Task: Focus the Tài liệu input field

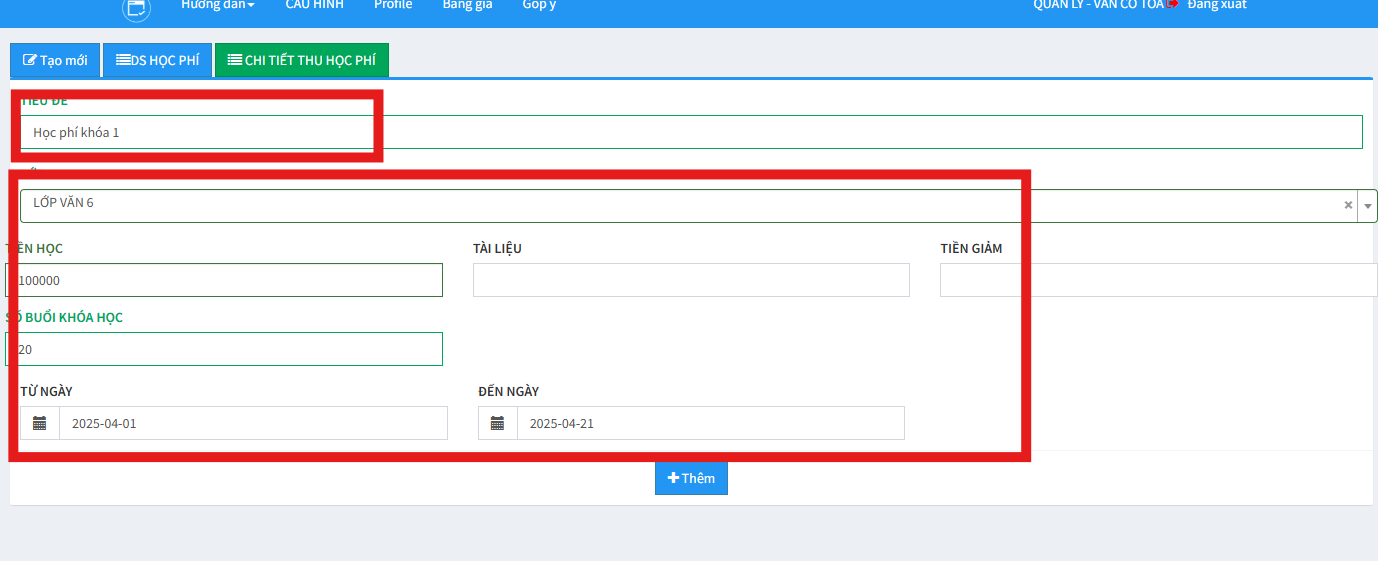Action: coord(691,280)
